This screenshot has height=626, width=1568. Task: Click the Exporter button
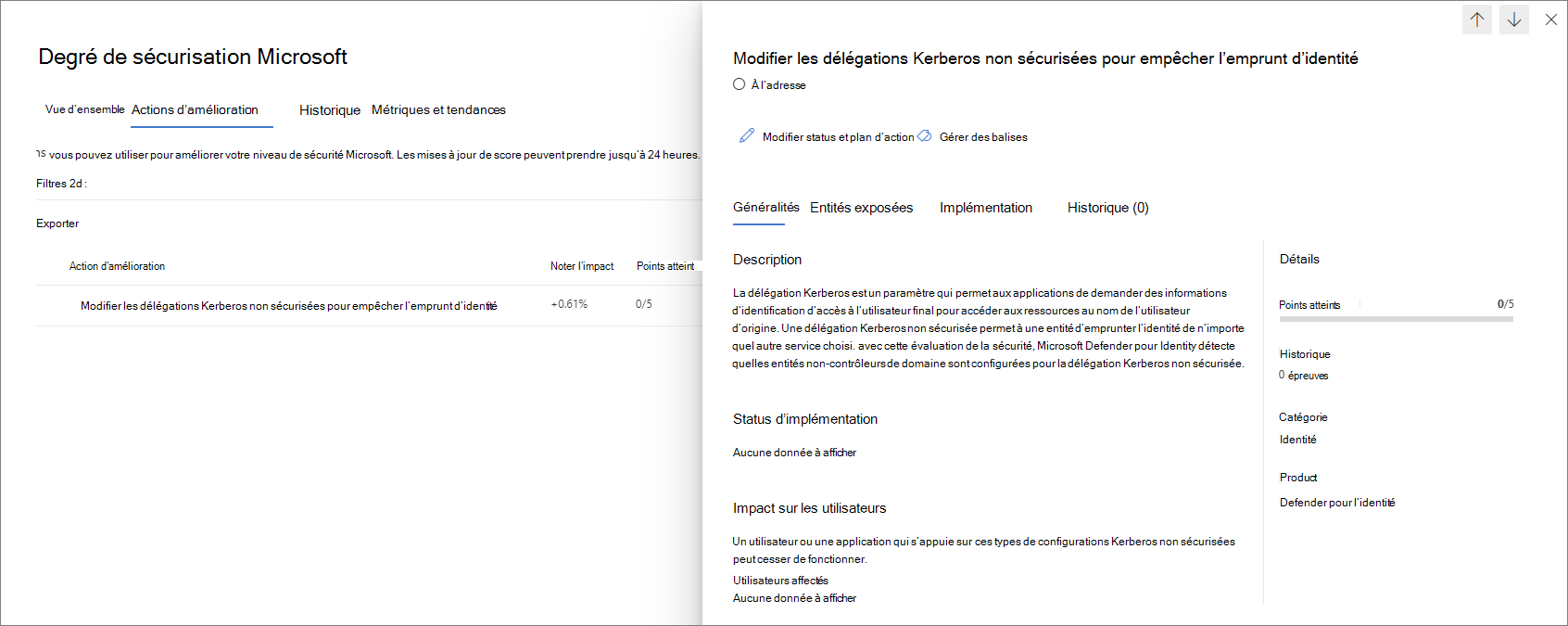(x=57, y=224)
